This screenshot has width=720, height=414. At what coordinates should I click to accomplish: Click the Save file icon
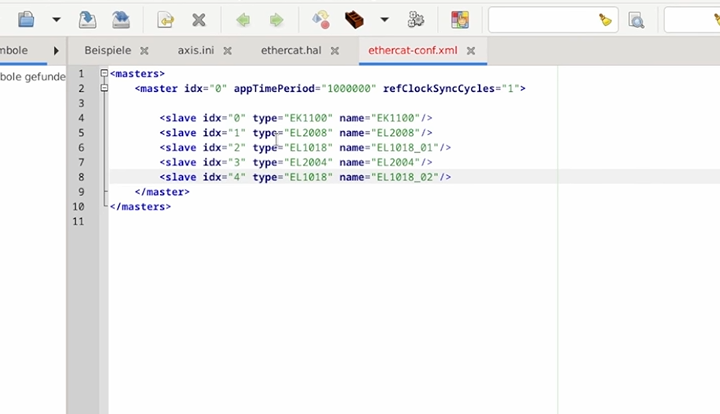(x=88, y=19)
